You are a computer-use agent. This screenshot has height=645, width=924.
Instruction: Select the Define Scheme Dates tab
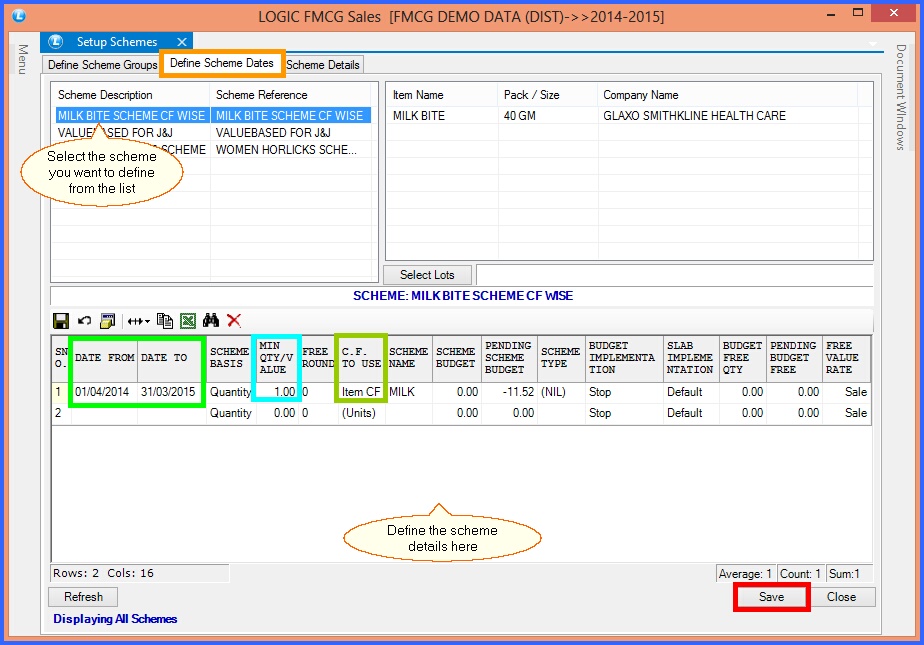coord(222,63)
